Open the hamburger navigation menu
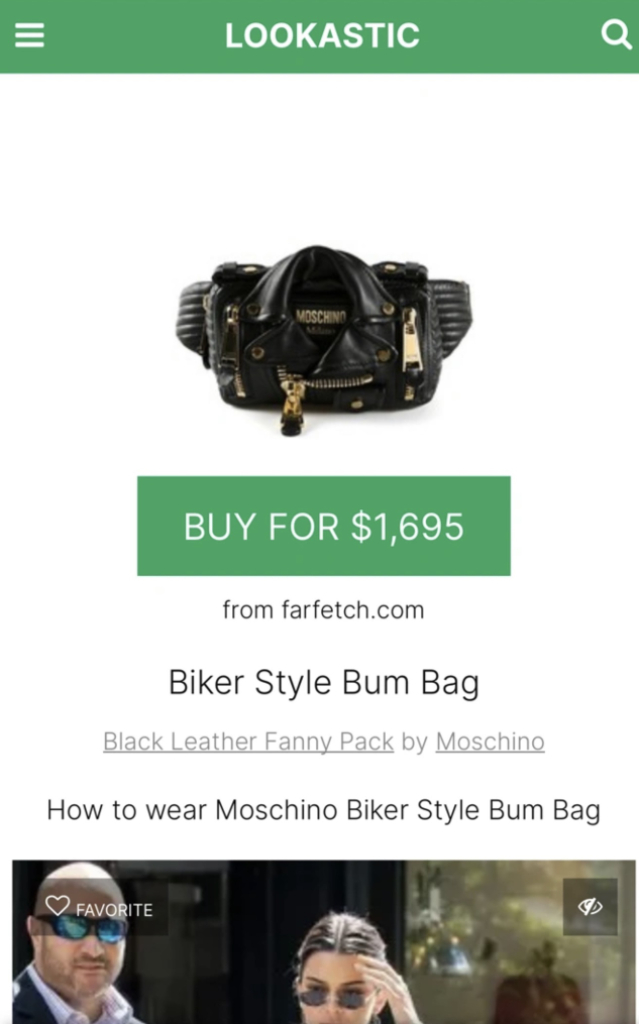 (x=29, y=35)
